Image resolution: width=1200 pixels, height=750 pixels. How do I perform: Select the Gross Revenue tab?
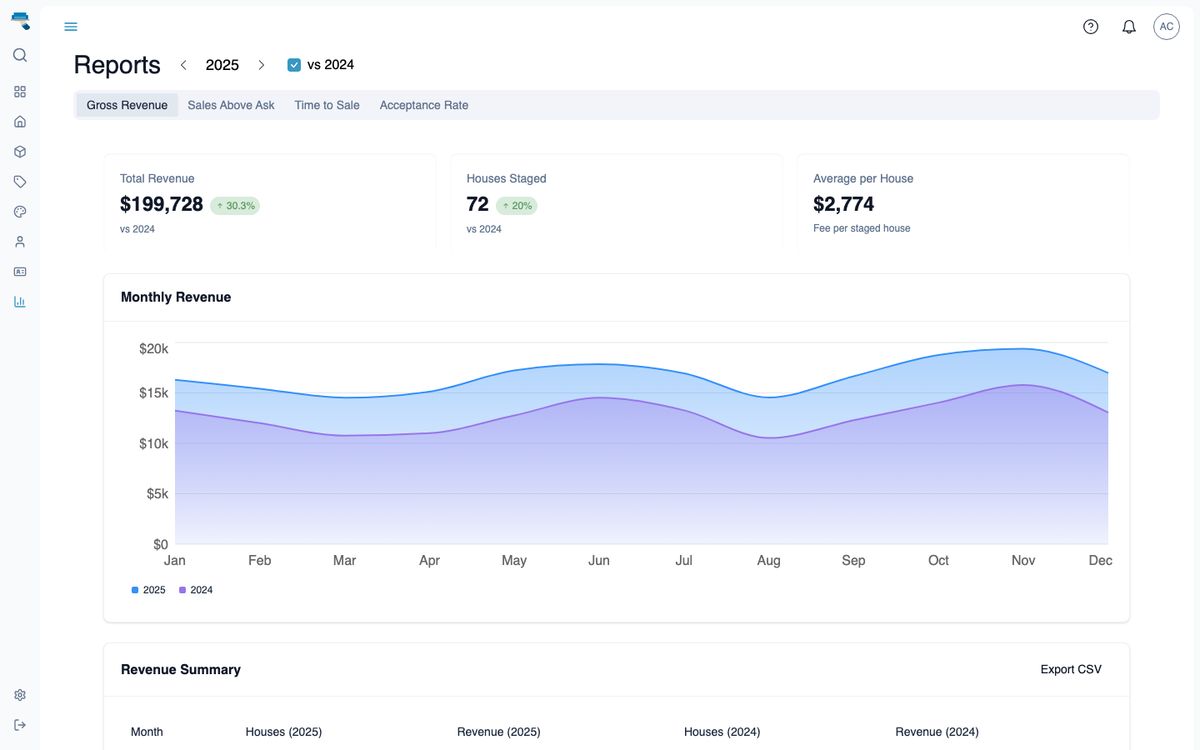[127, 105]
